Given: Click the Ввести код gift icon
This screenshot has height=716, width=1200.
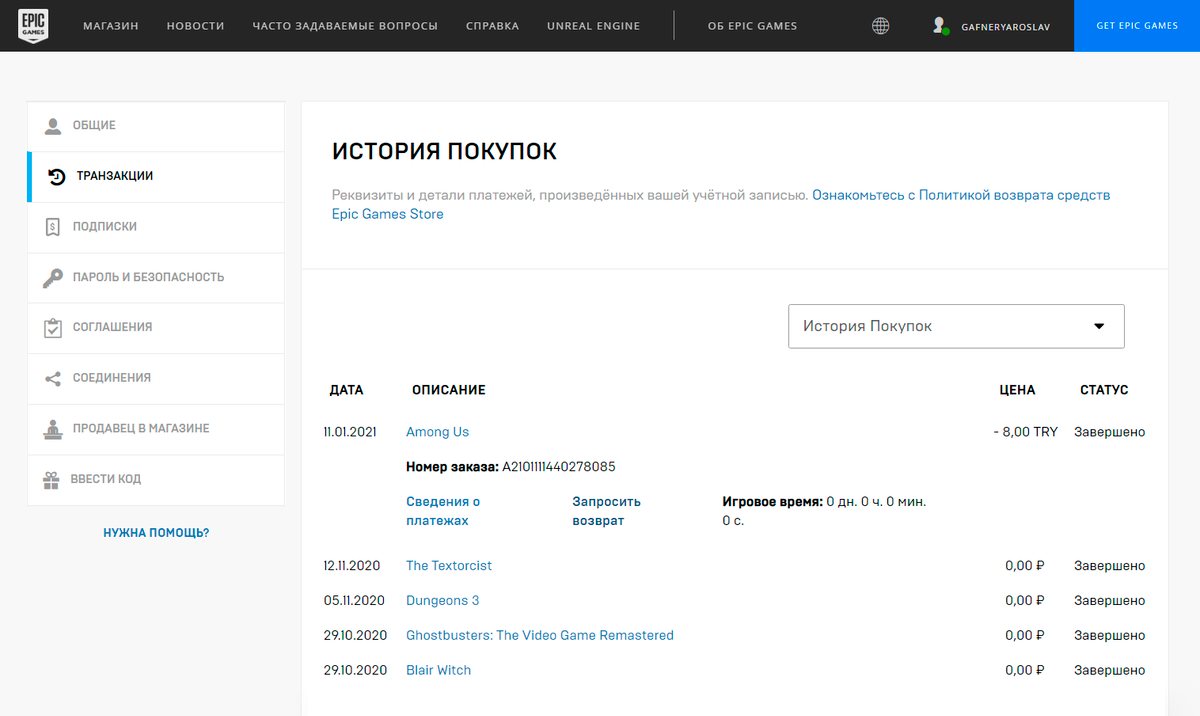Looking at the screenshot, I should [52, 480].
